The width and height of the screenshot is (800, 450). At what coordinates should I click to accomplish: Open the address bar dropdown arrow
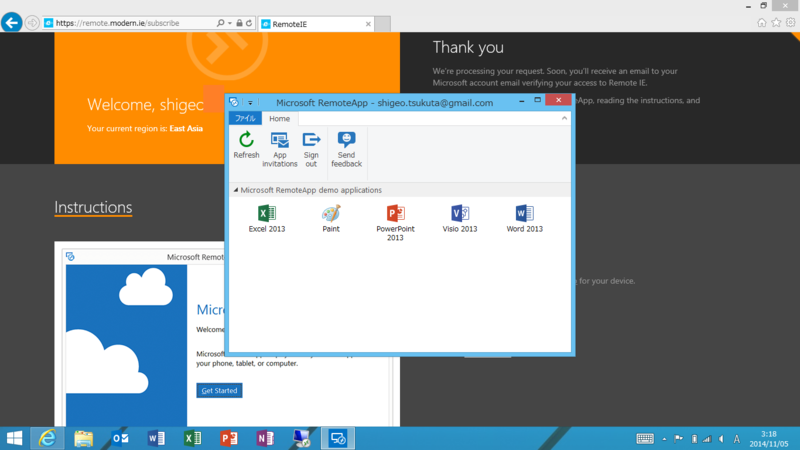point(230,23)
